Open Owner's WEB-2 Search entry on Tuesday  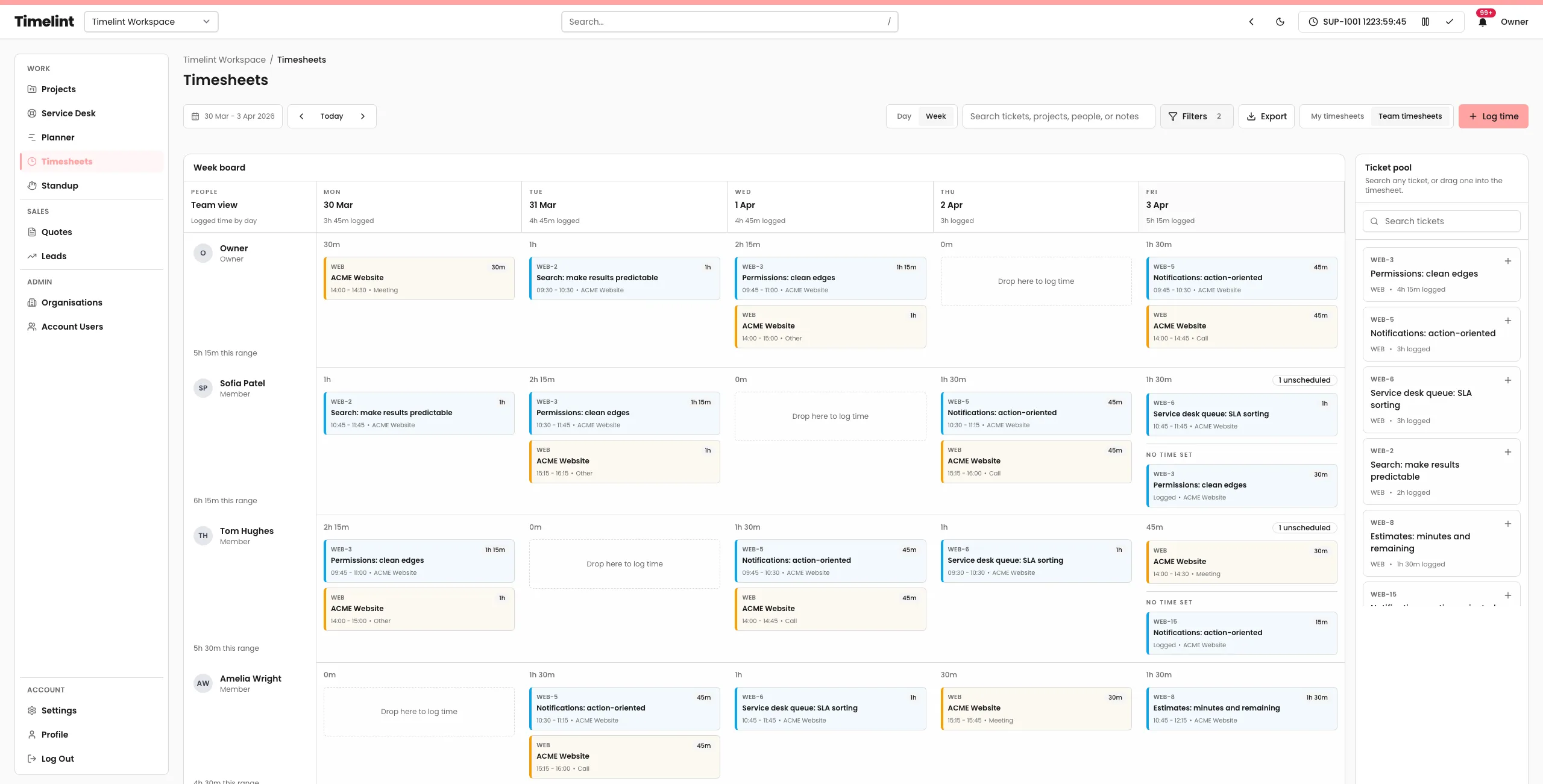click(x=624, y=278)
